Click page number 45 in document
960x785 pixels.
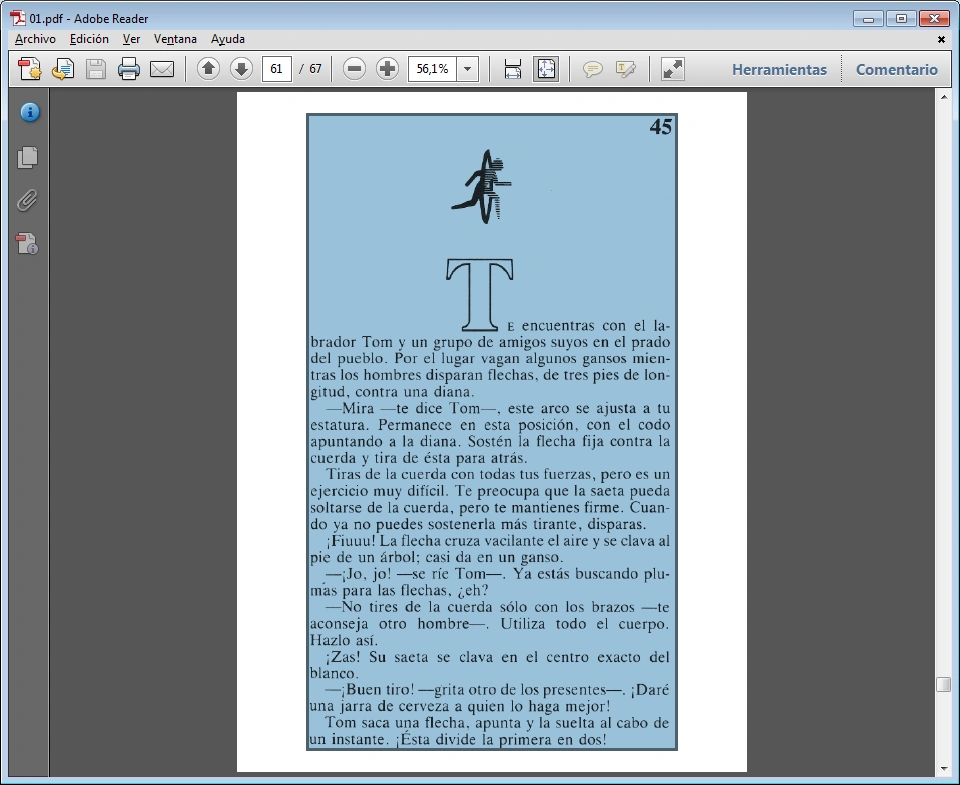661,127
